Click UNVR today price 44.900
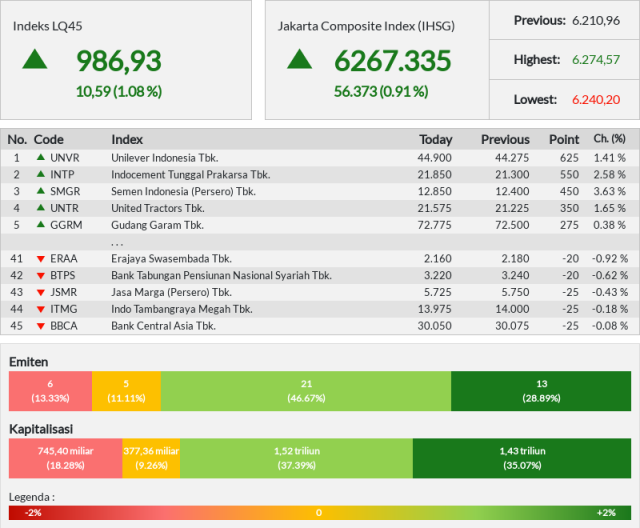The height and width of the screenshot is (528, 640). pyautogui.click(x=434, y=158)
